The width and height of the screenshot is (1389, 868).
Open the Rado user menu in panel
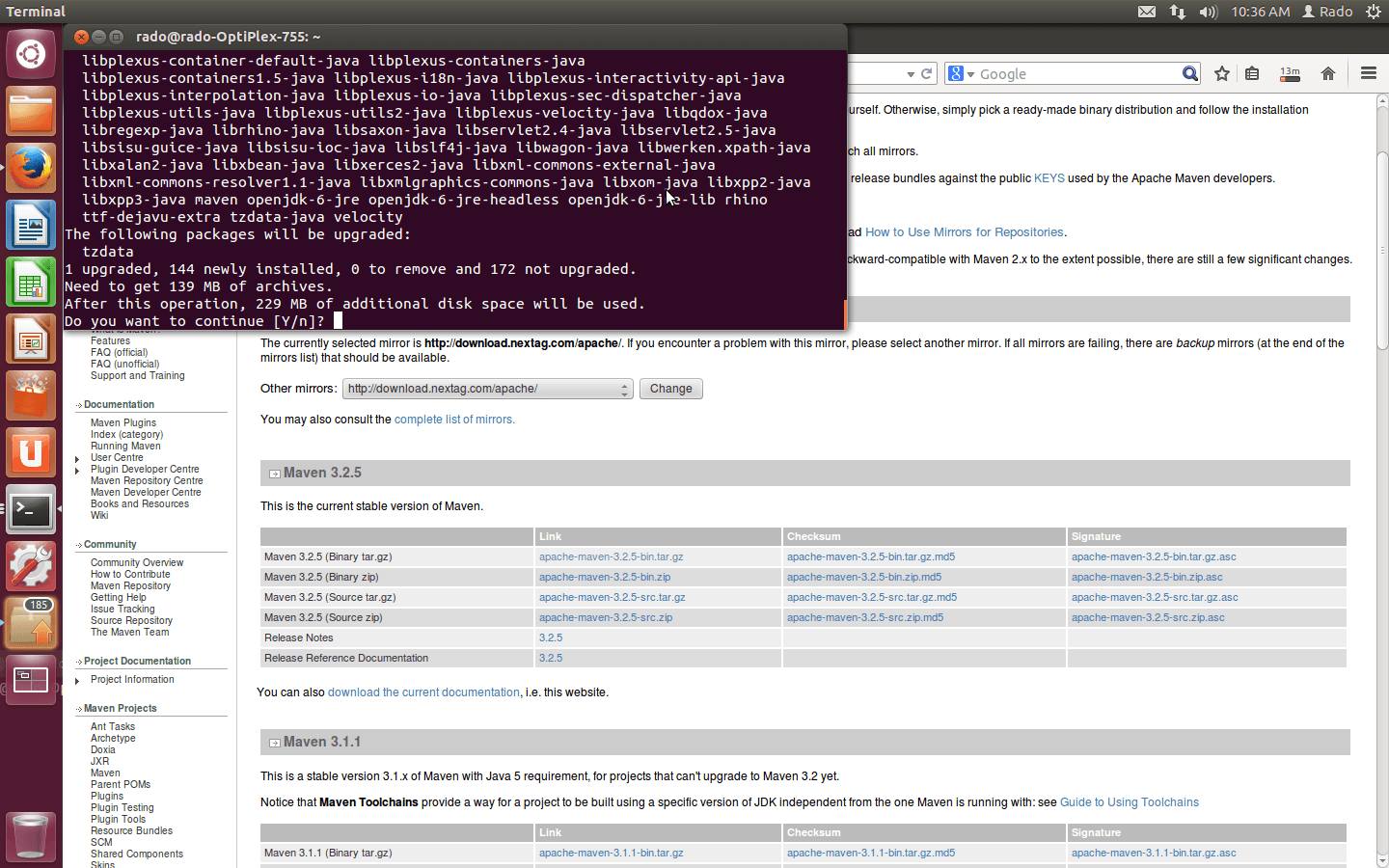coord(1327,12)
